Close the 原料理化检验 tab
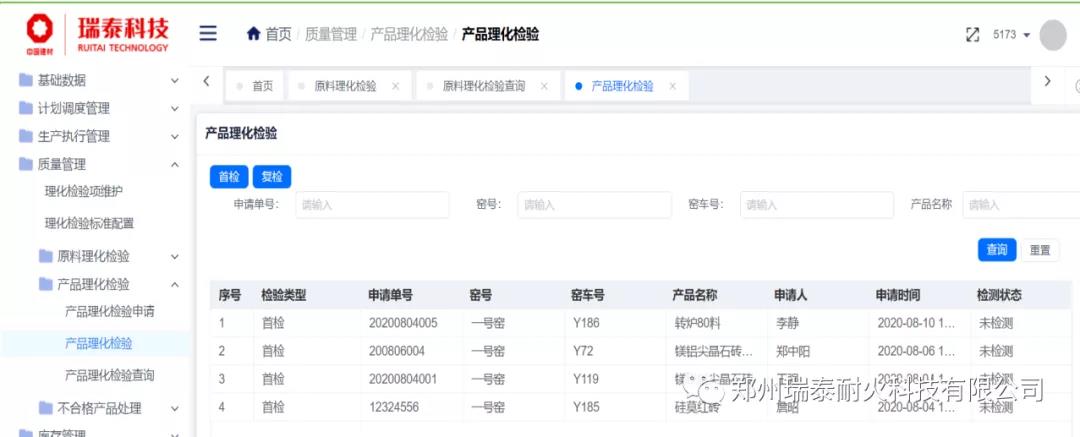Screen dimensions: 1080x437 coord(395,86)
